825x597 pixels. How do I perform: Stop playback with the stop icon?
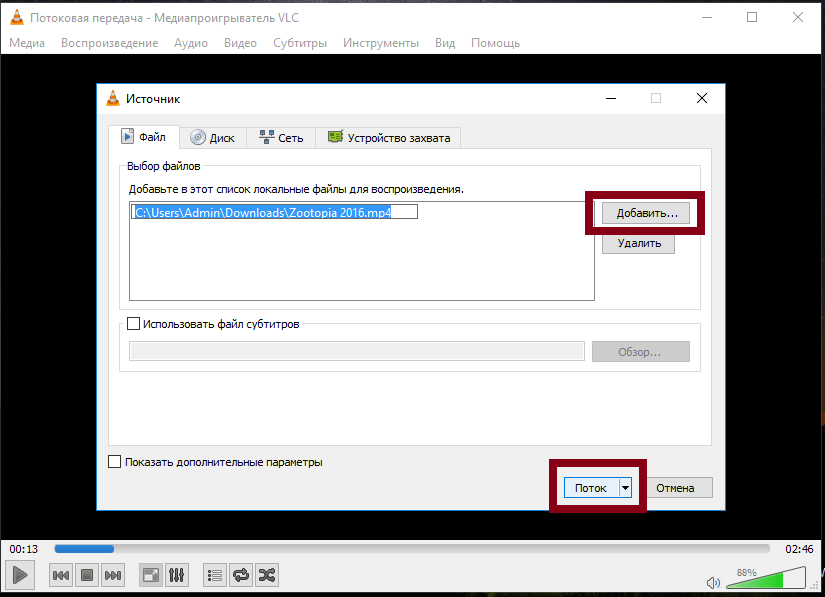pos(87,575)
